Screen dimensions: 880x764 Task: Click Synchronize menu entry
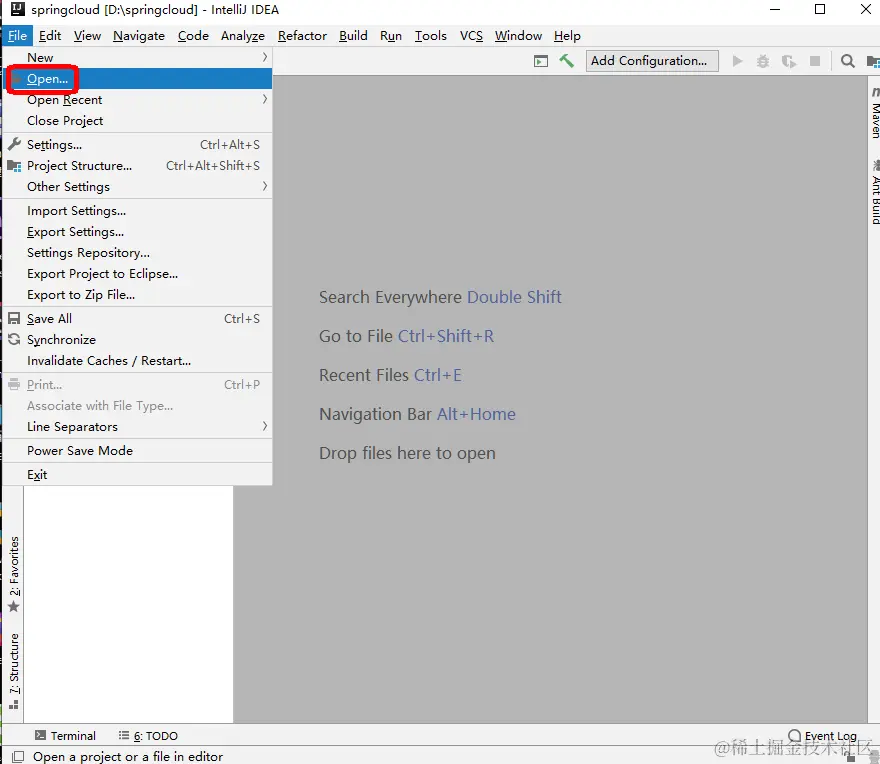tap(138, 340)
